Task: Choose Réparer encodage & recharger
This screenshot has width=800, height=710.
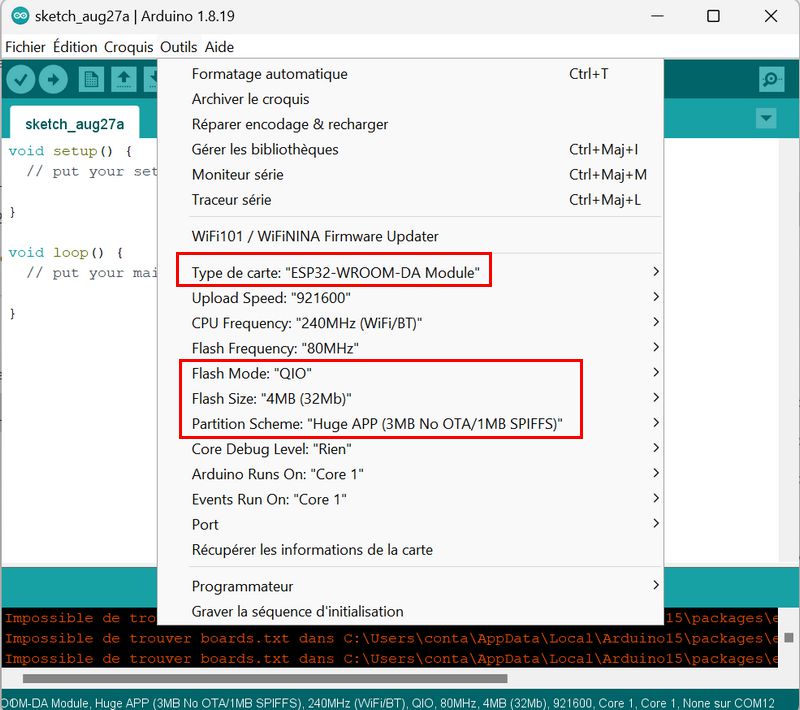Action: pos(410,124)
